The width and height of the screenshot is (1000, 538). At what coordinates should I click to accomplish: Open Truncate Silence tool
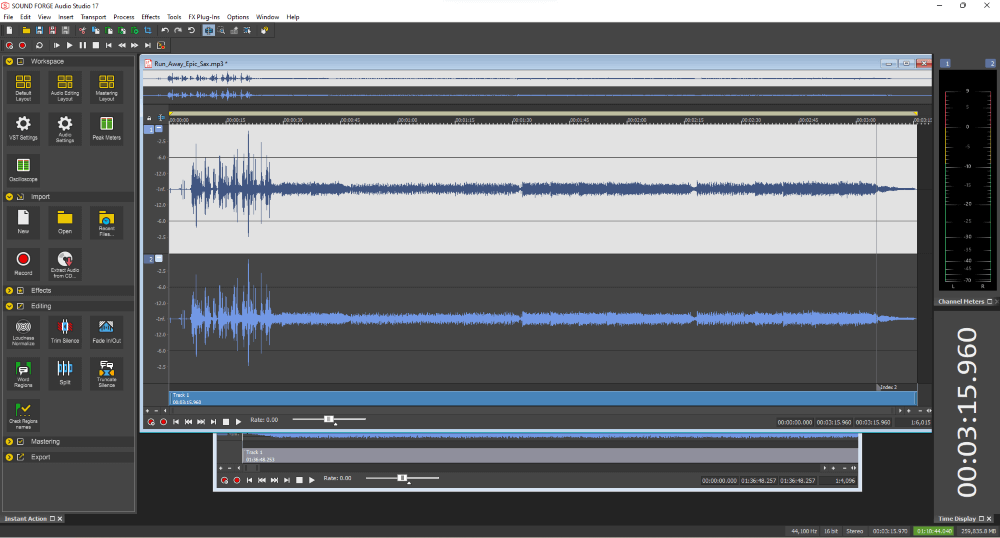tap(107, 374)
